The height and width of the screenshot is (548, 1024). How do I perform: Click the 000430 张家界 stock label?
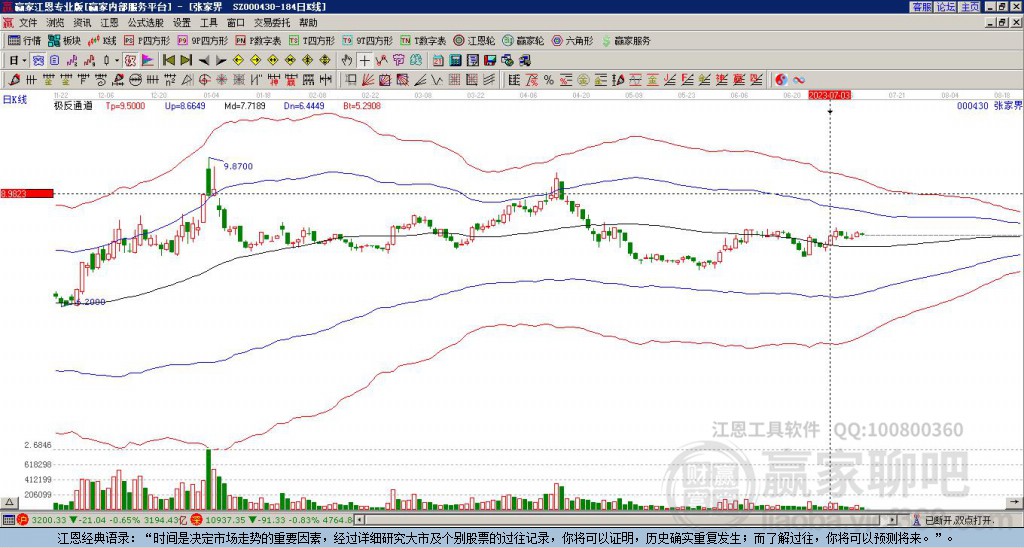[990, 106]
